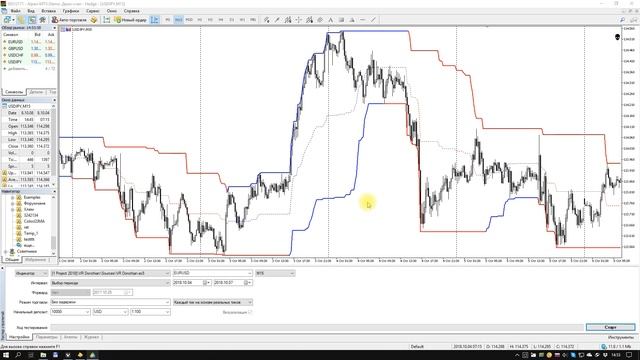Select EURUSD row in Market Watch
Screen dimensions: 640x360
point(29,42)
